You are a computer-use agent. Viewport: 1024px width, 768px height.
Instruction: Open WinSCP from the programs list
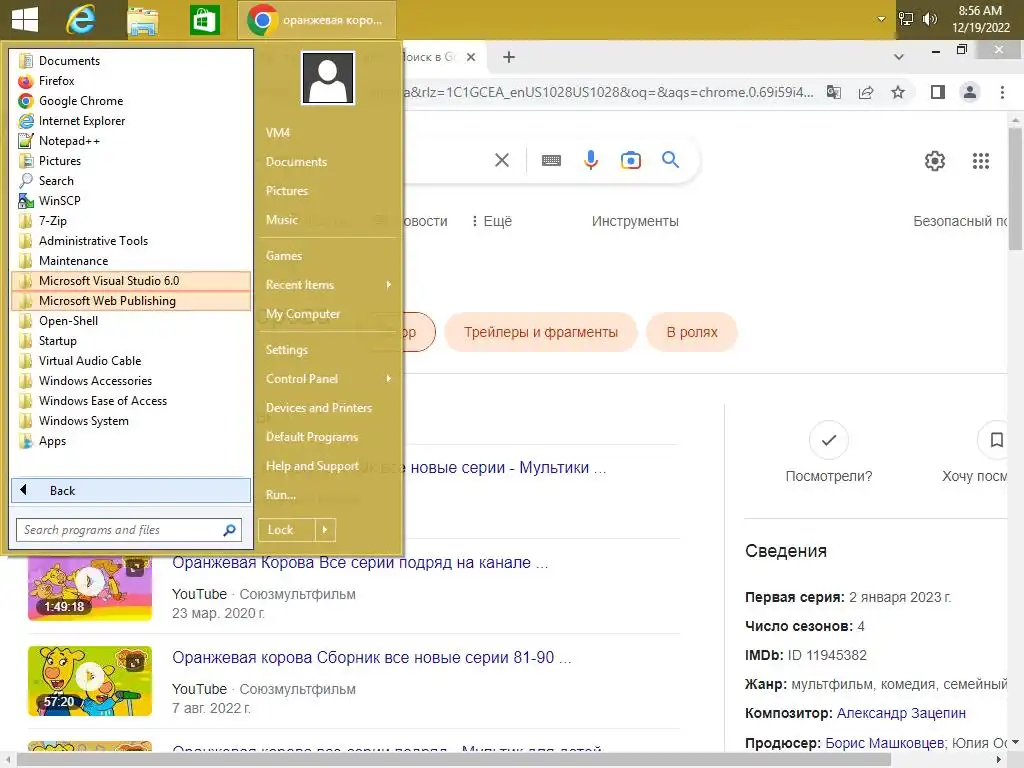point(131,200)
